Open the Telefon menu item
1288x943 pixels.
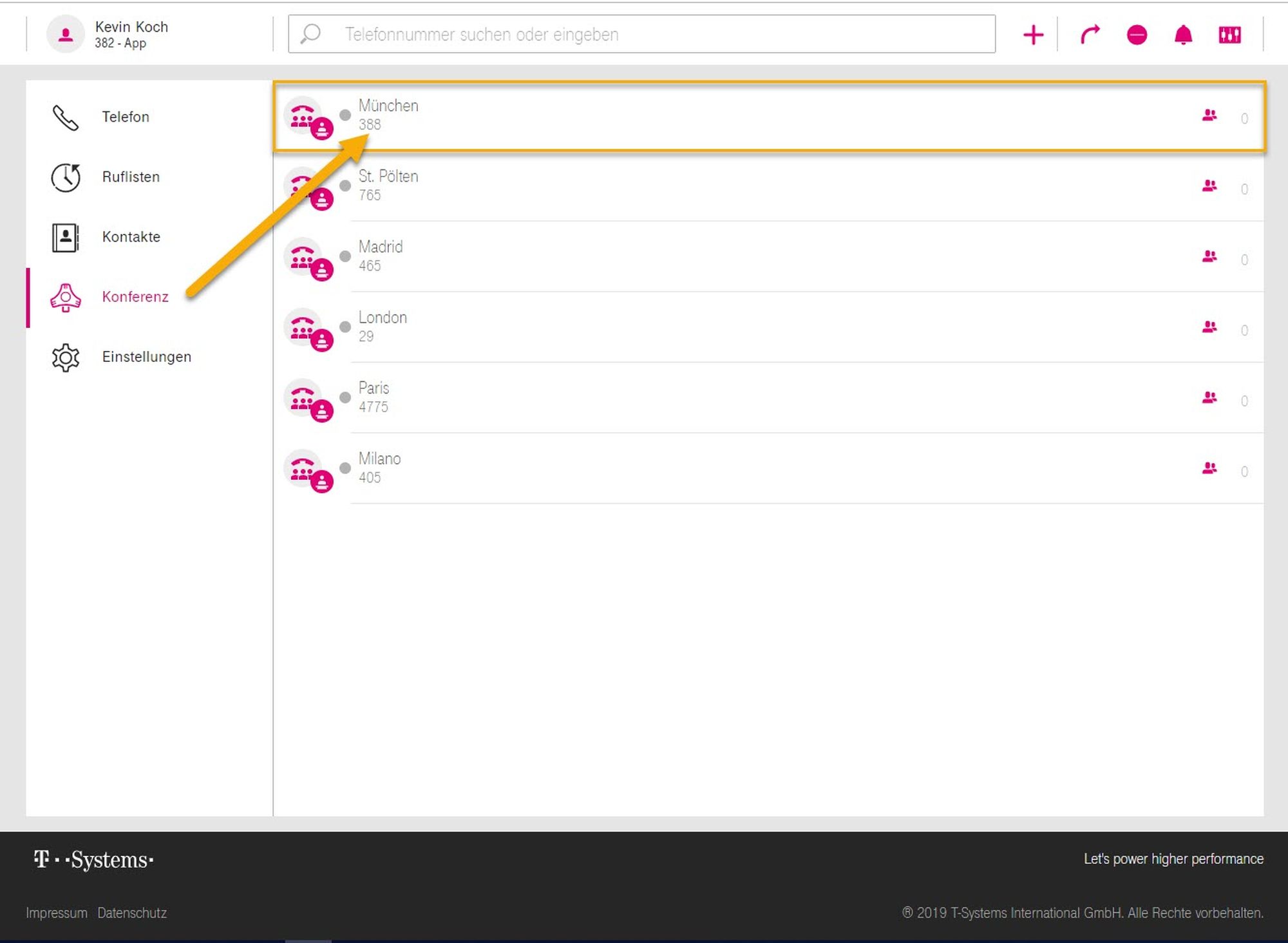125,117
